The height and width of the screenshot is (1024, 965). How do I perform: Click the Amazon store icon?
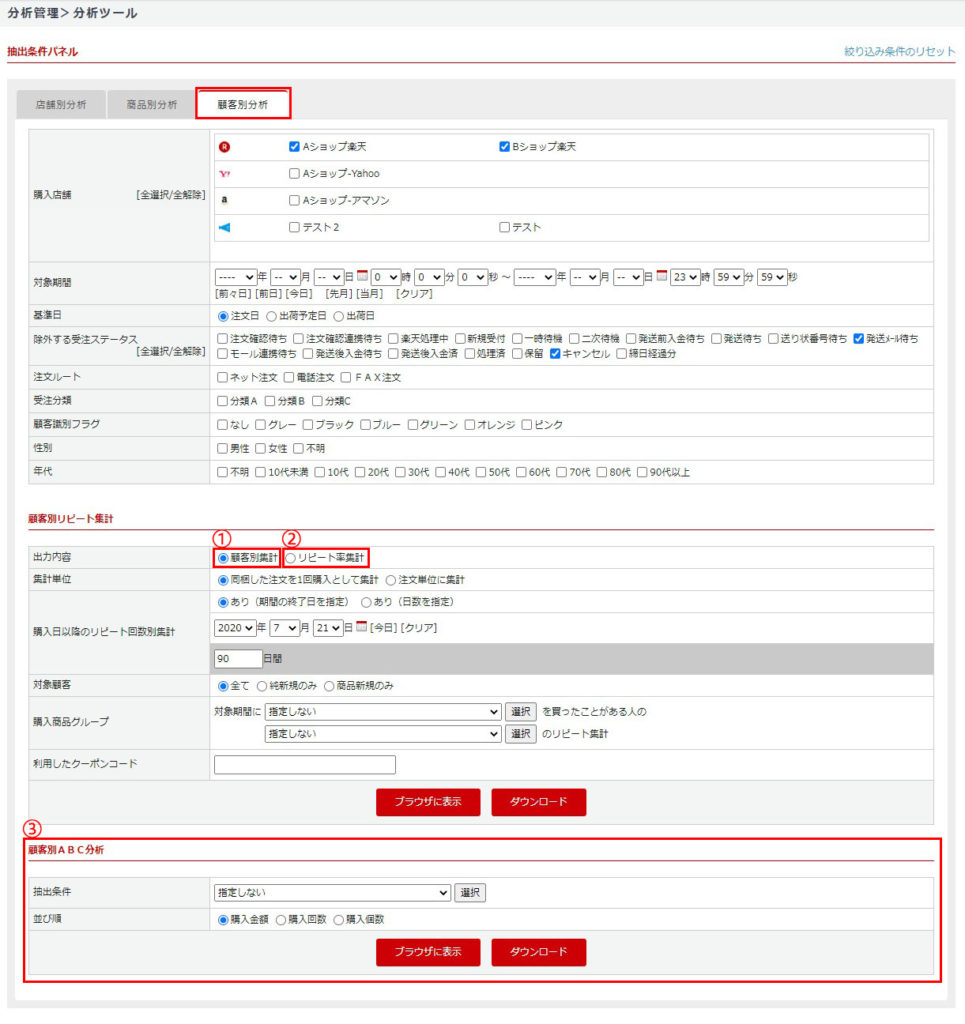point(225,201)
